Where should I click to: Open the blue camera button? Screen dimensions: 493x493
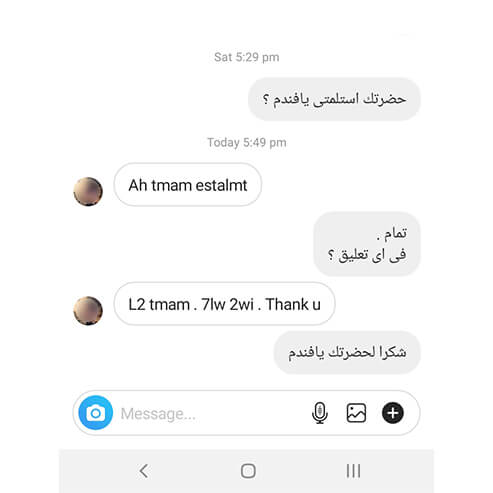point(96,413)
